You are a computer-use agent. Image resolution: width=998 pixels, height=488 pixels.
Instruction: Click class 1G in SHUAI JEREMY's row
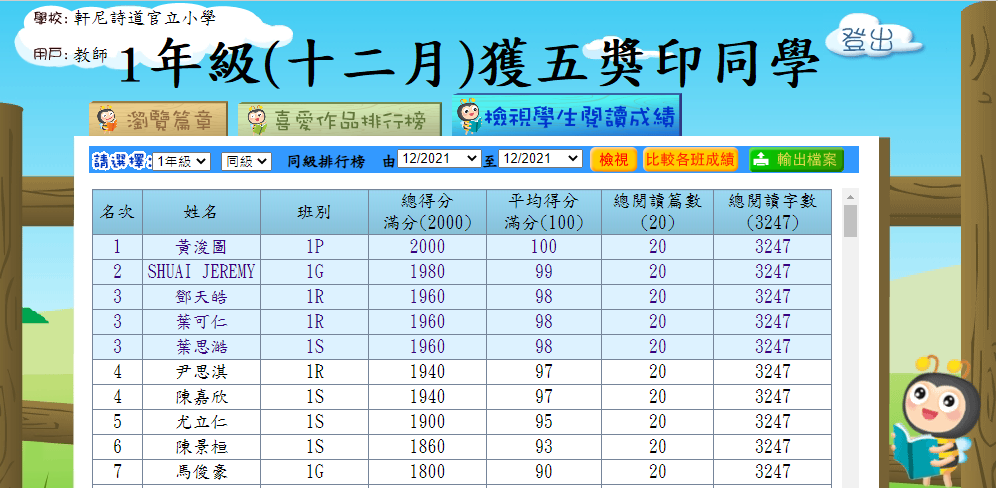314,272
